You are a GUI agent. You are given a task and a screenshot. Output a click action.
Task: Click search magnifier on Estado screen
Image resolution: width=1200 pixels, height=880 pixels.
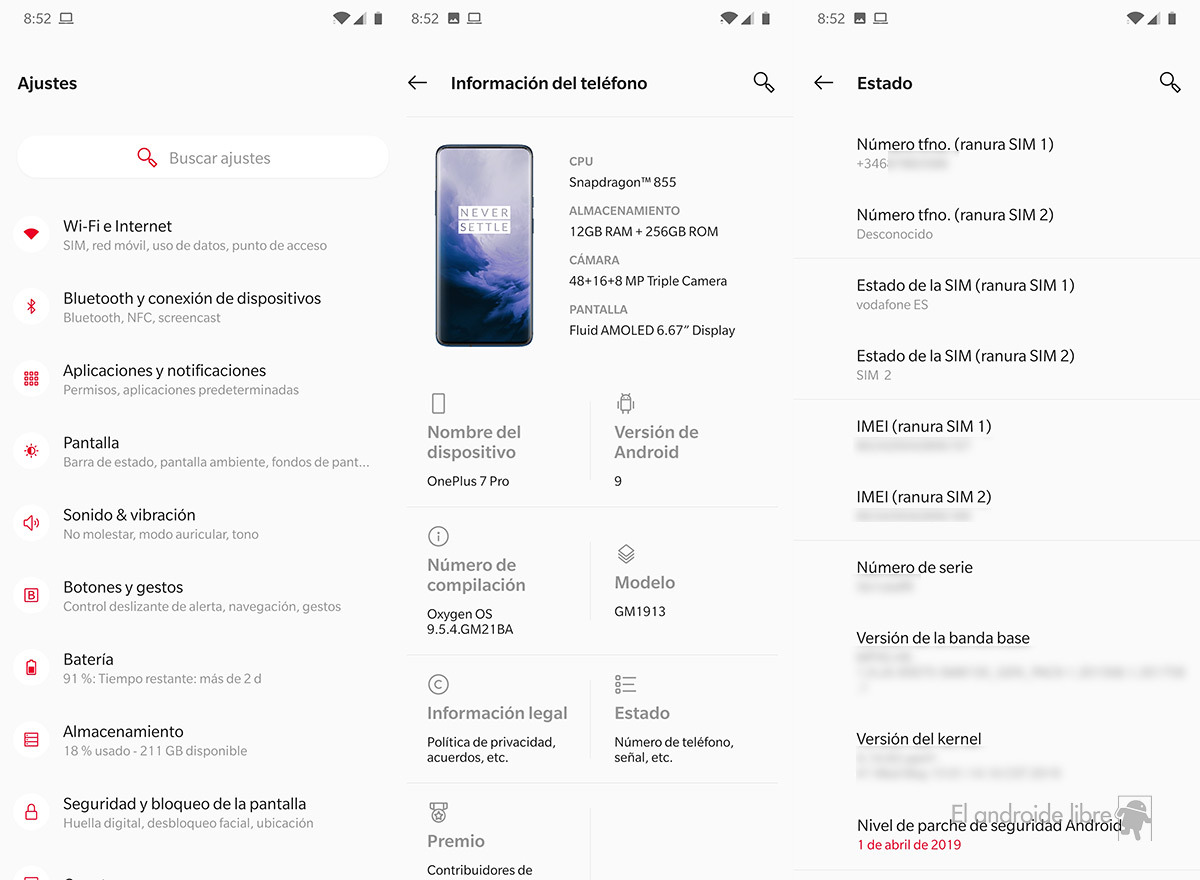click(1170, 83)
